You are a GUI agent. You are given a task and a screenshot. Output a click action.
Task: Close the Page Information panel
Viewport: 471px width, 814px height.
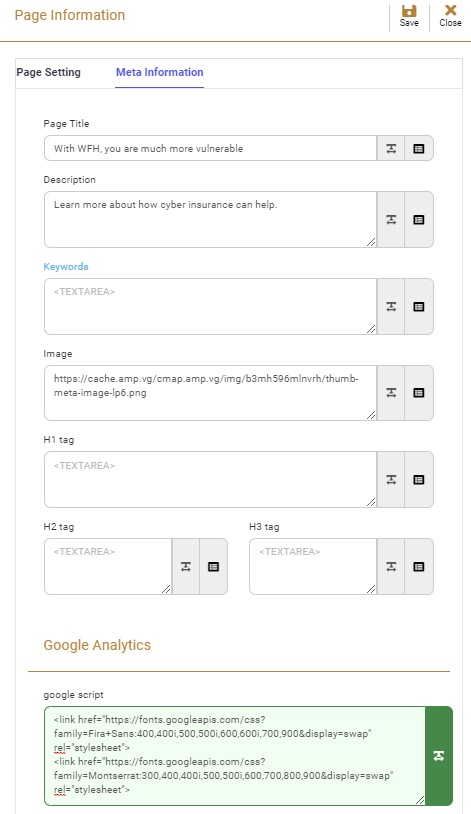(450, 16)
